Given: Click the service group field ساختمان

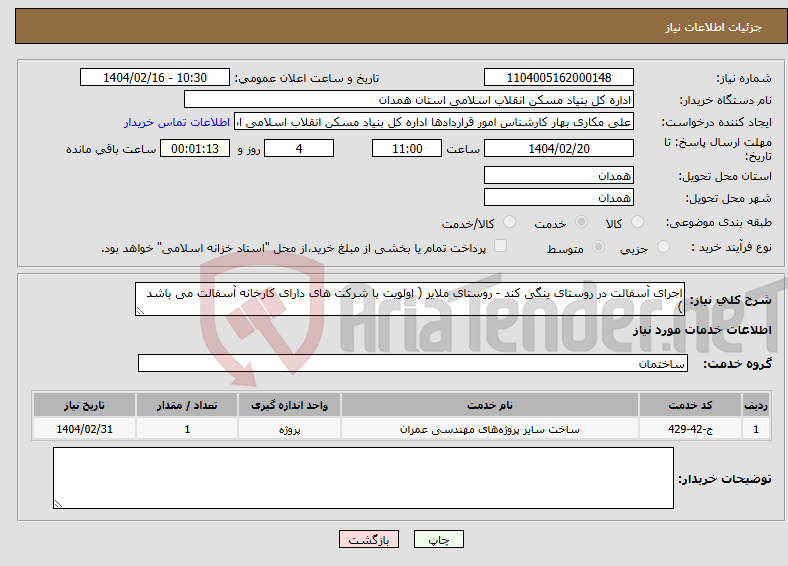Looking at the screenshot, I should (x=413, y=363).
